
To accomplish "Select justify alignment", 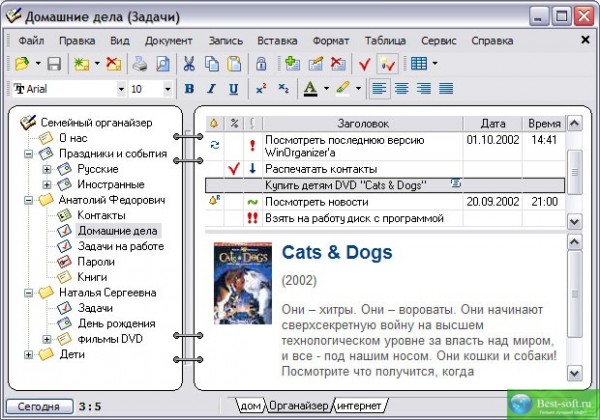I will pos(446,89).
